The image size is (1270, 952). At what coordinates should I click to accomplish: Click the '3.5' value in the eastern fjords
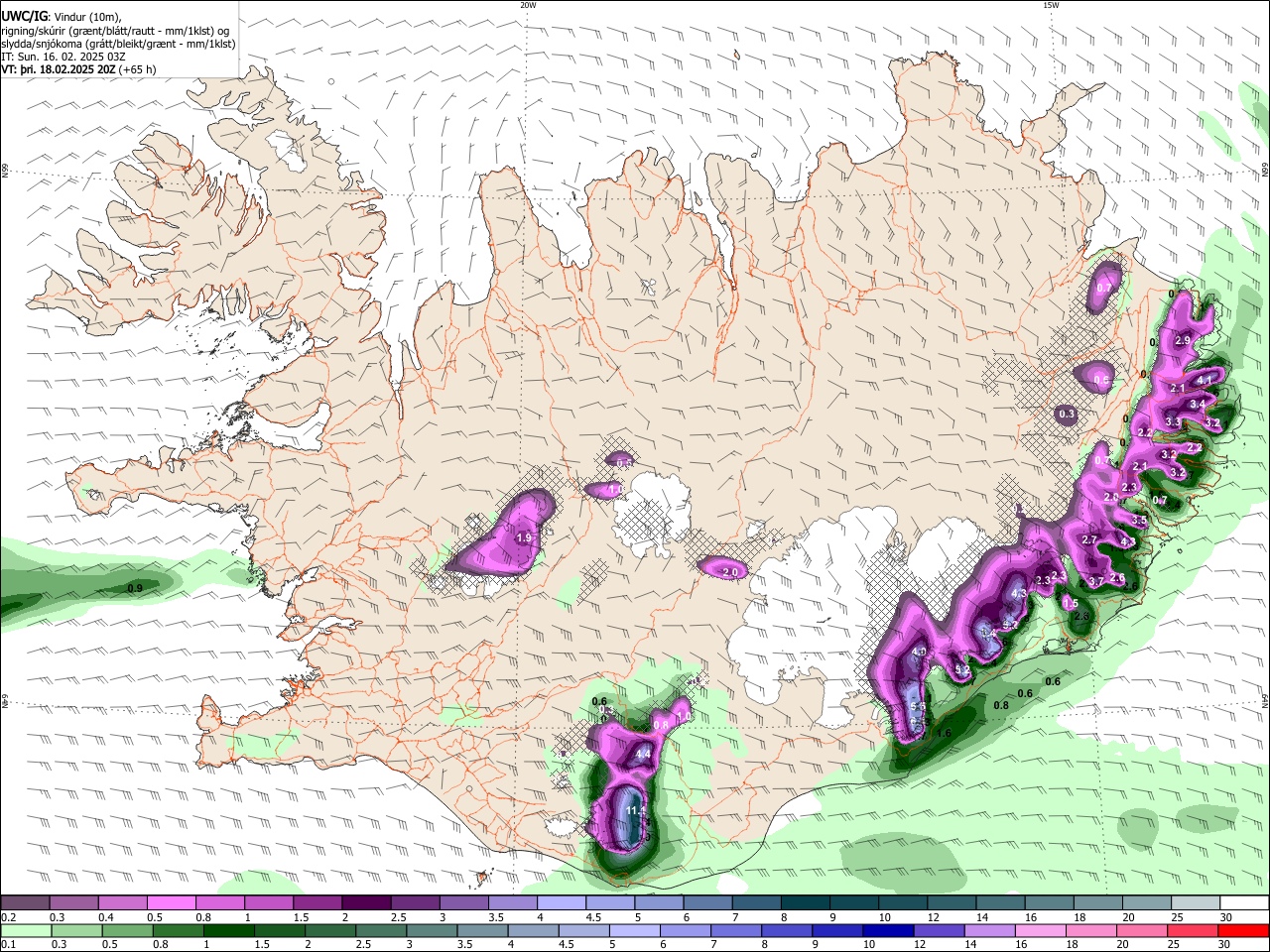[1139, 520]
